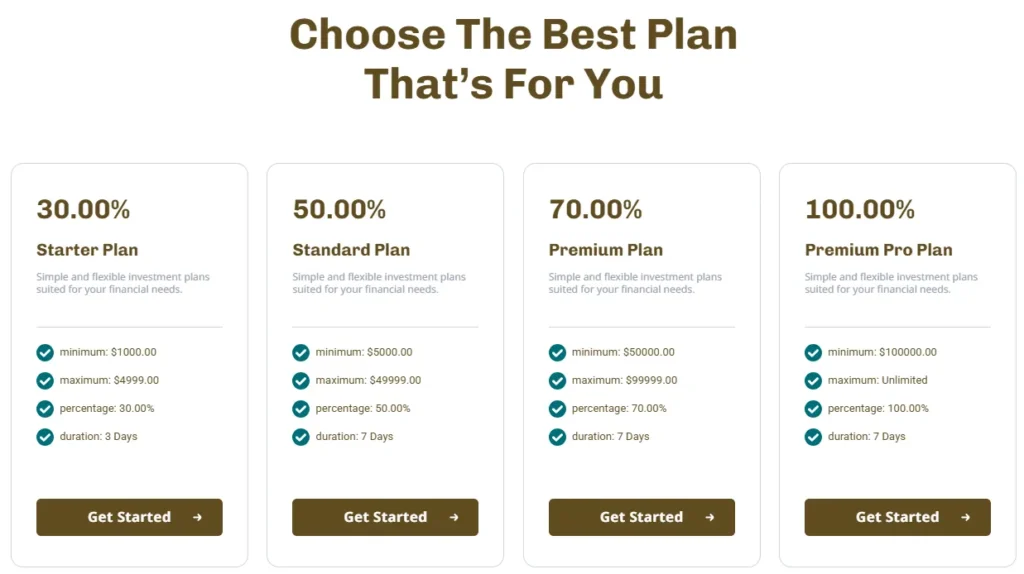Screen dimensions: 1024x574
Task: Select Get Started for Premium Pro Plan
Action: point(897,517)
